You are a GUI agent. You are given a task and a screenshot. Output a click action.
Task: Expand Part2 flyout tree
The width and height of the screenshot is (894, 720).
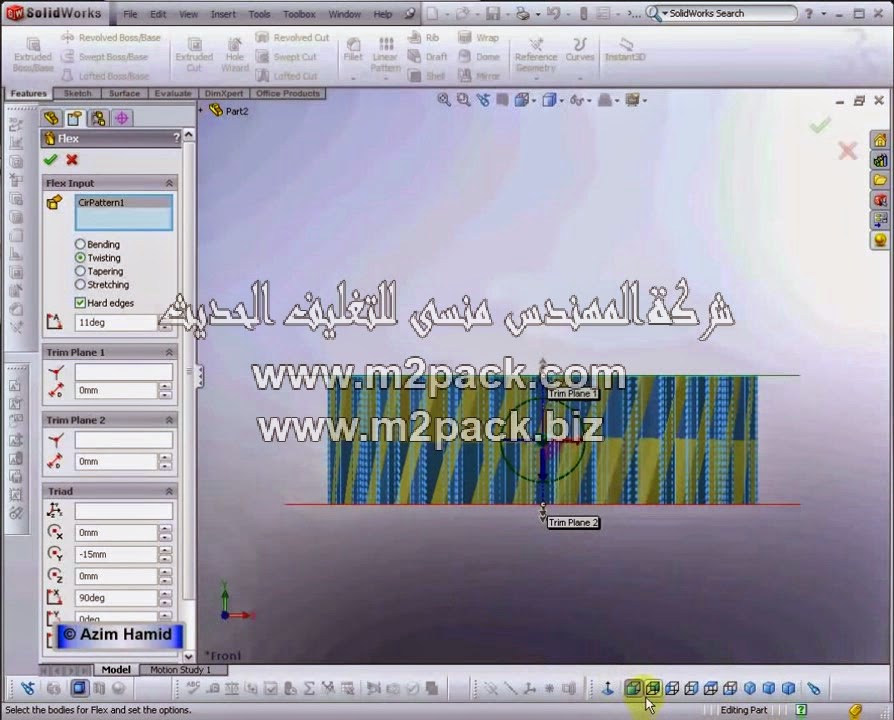click(x=201, y=110)
